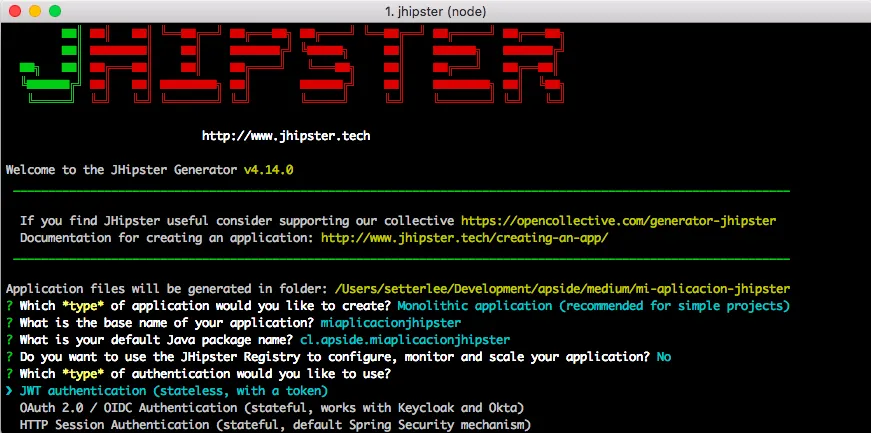Screen dimensions: 871x433
Task: Click the answer 'Monolithic application'
Action: [x=593, y=306]
